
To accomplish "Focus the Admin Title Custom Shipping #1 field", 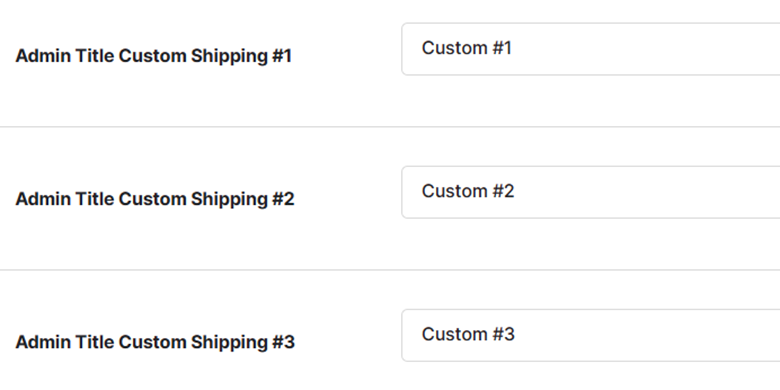I will point(590,49).
